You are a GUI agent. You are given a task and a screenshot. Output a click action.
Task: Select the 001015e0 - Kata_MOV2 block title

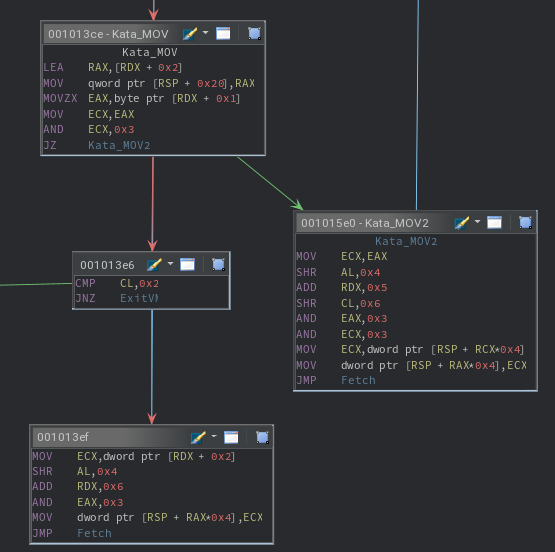click(365, 223)
